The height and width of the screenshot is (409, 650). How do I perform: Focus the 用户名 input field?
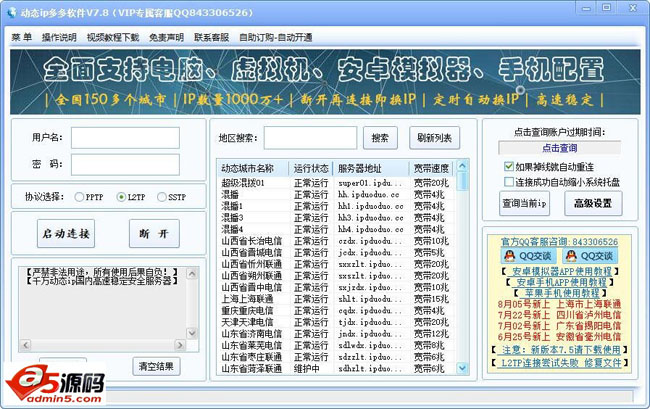pyautogui.click(x=125, y=138)
